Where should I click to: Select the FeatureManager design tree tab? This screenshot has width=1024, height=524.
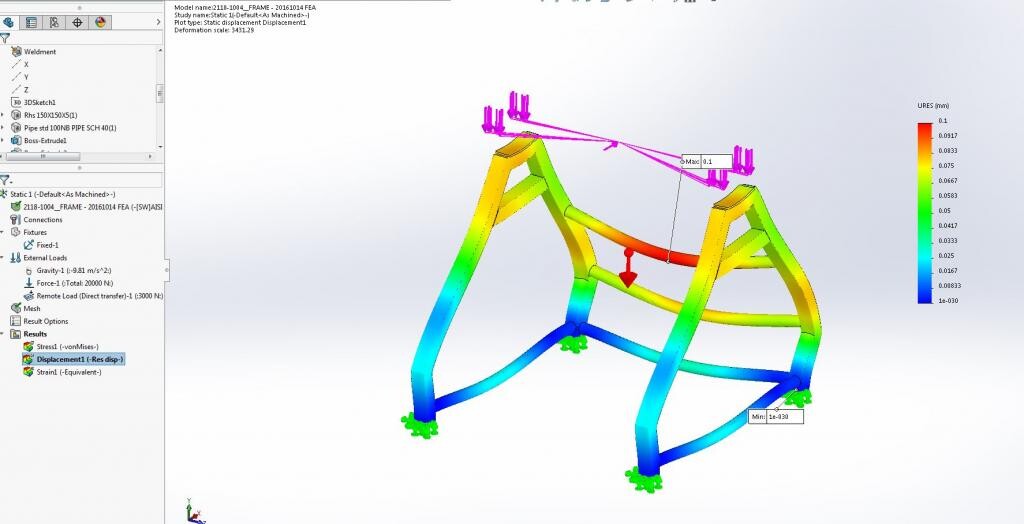click(10, 21)
